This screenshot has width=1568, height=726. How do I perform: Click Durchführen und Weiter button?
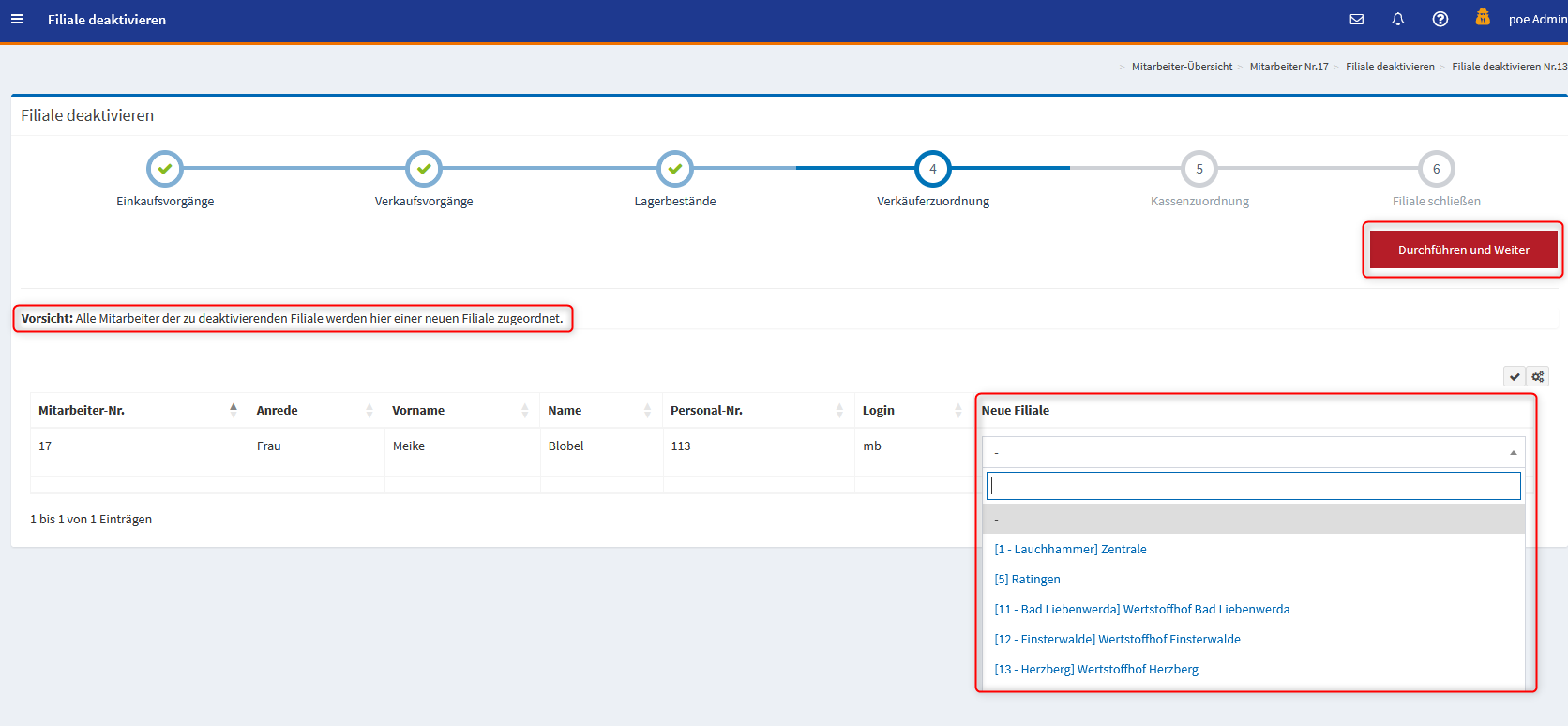pos(1463,250)
